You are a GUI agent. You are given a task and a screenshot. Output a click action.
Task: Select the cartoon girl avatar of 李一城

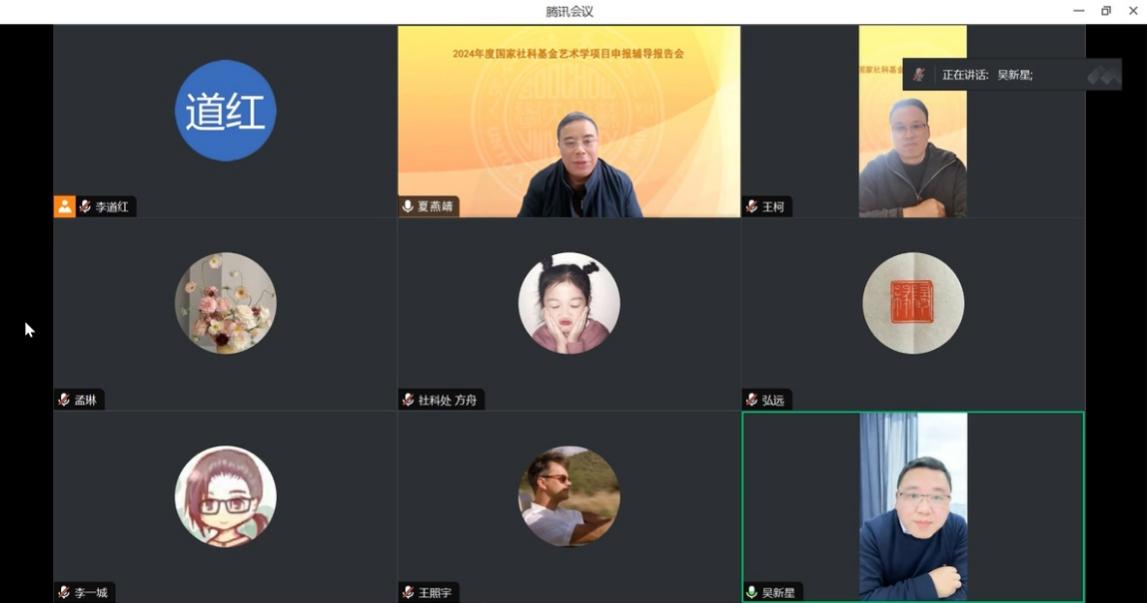pos(225,496)
